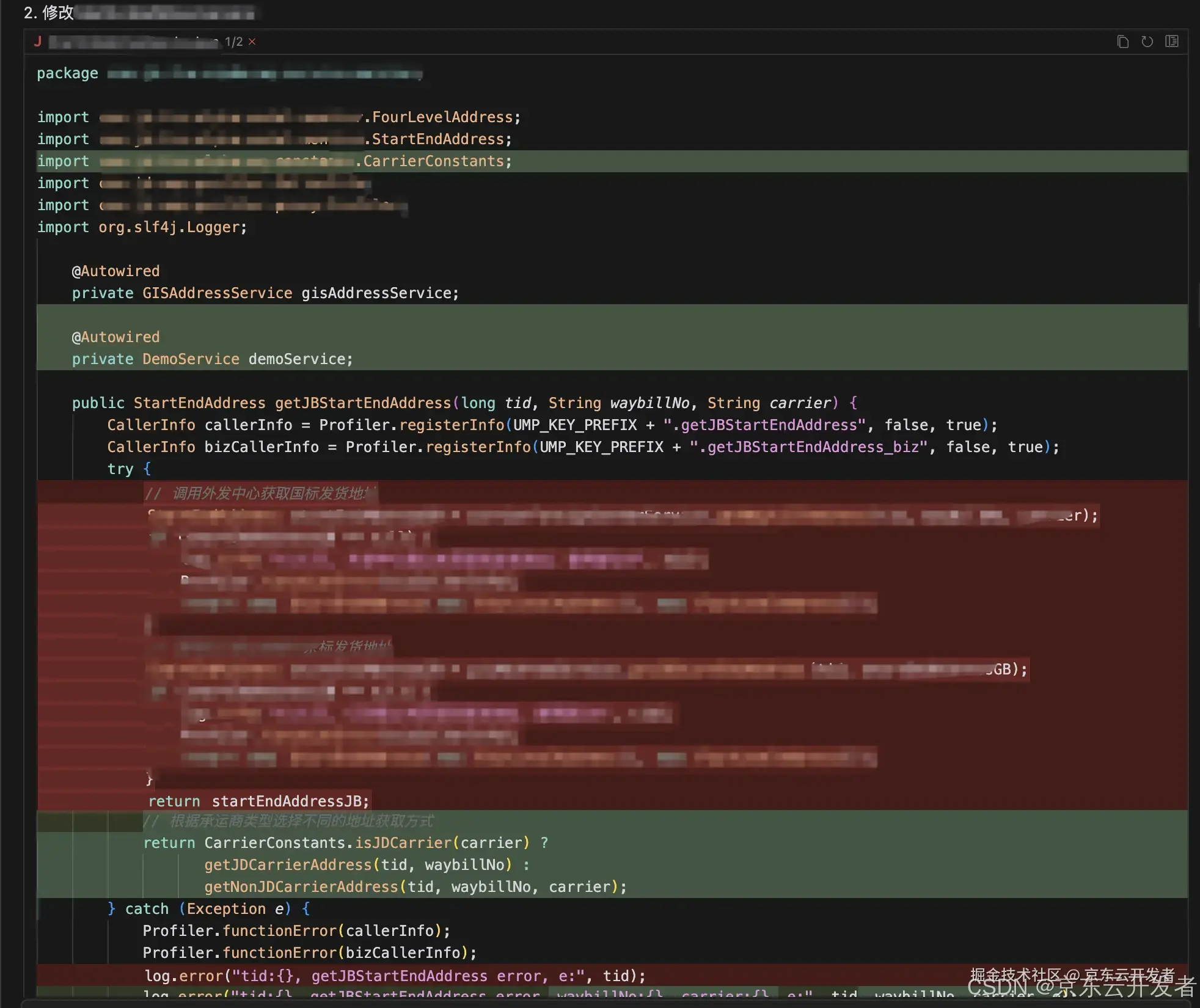Click the return CarrierConstants.isJDCarrier line
The width and height of the screenshot is (1200, 1008).
coord(346,843)
